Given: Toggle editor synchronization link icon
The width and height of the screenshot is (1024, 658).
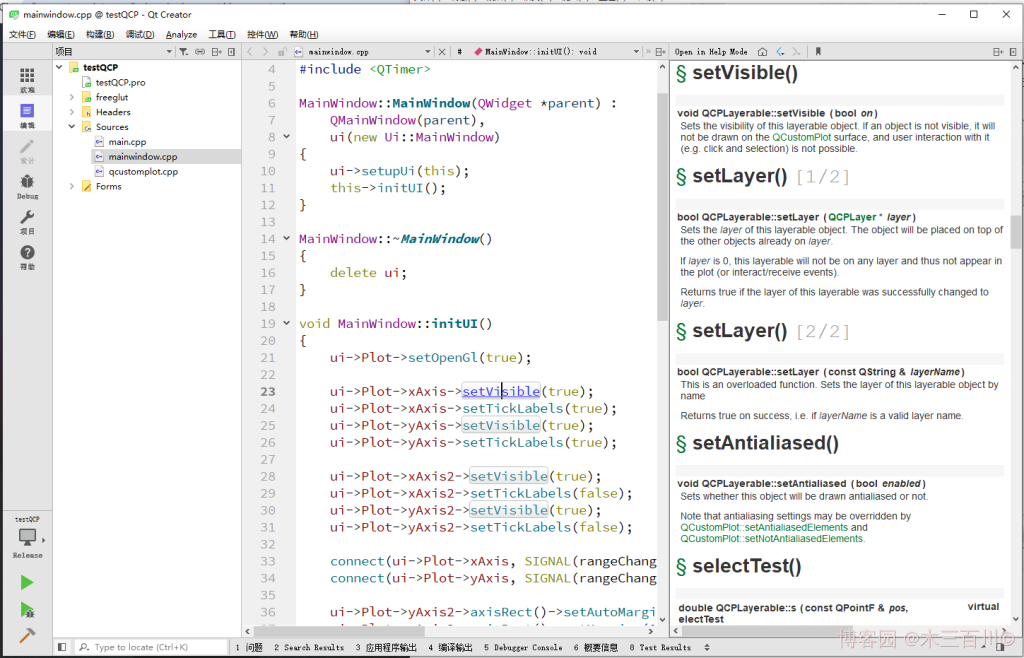Looking at the screenshot, I should click(x=201, y=51).
